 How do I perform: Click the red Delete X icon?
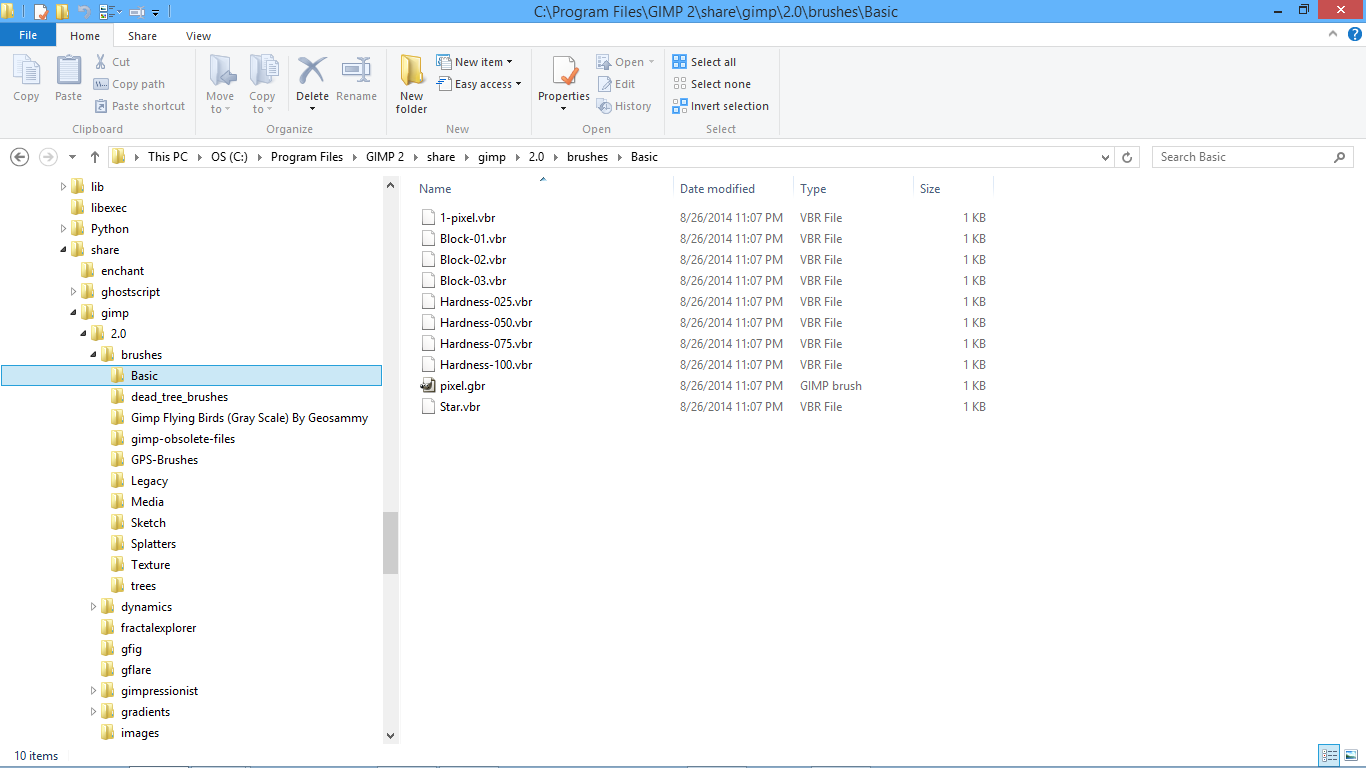tap(312, 70)
